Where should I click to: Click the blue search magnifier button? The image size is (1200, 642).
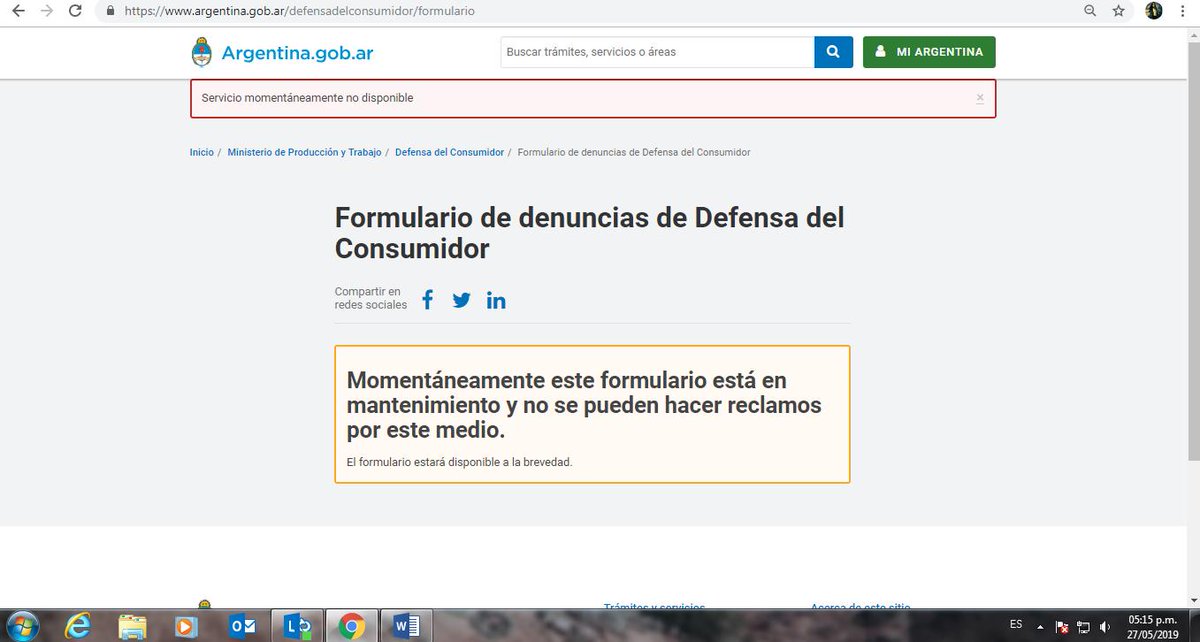coord(833,52)
